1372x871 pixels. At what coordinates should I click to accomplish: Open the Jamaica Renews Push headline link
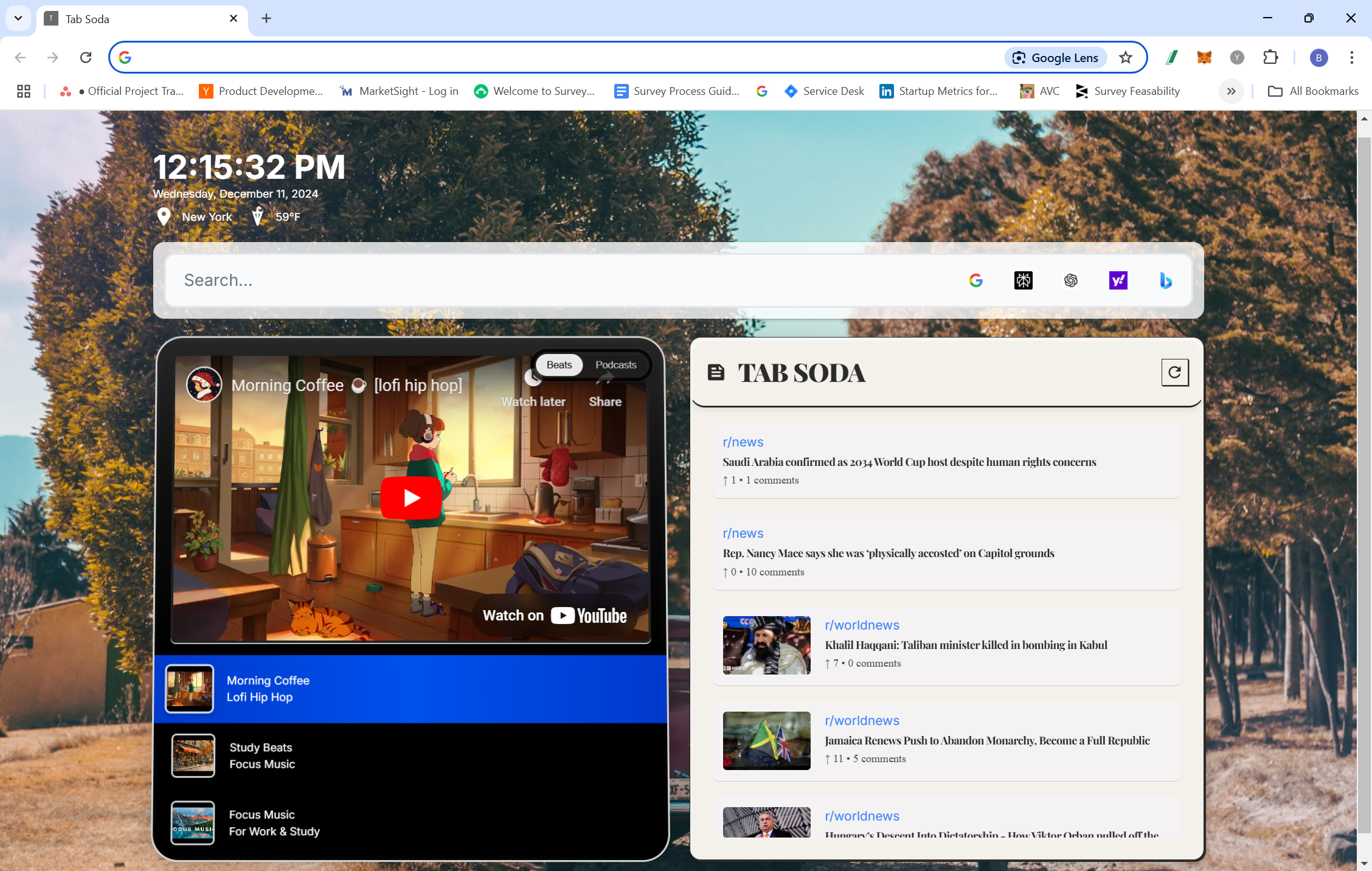[x=986, y=740]
